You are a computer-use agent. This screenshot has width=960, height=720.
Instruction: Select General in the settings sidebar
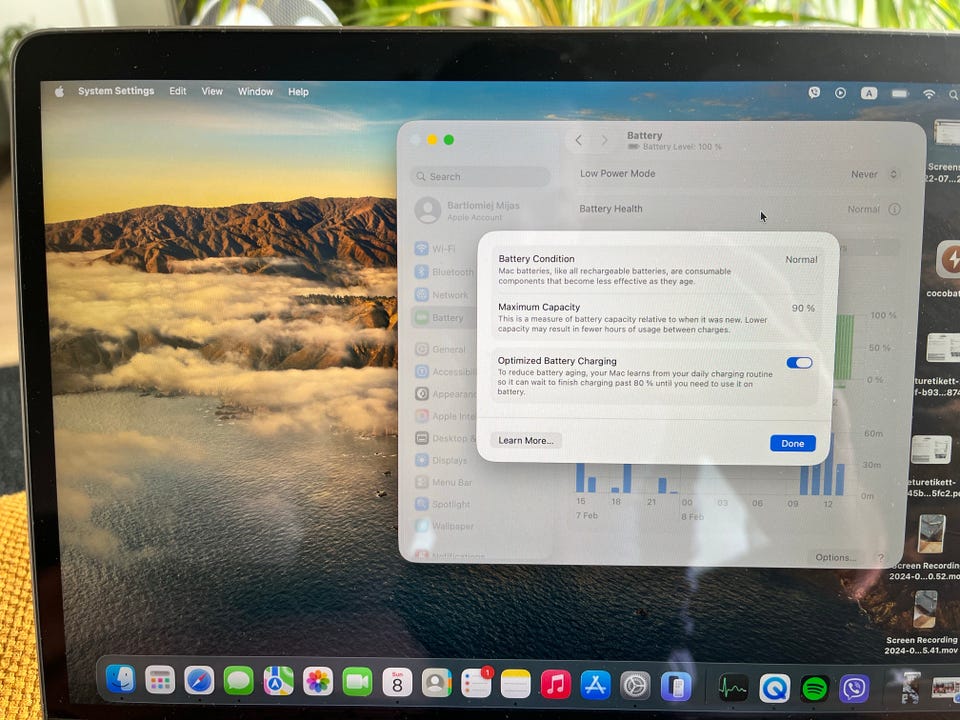click(x=441, y=350)
